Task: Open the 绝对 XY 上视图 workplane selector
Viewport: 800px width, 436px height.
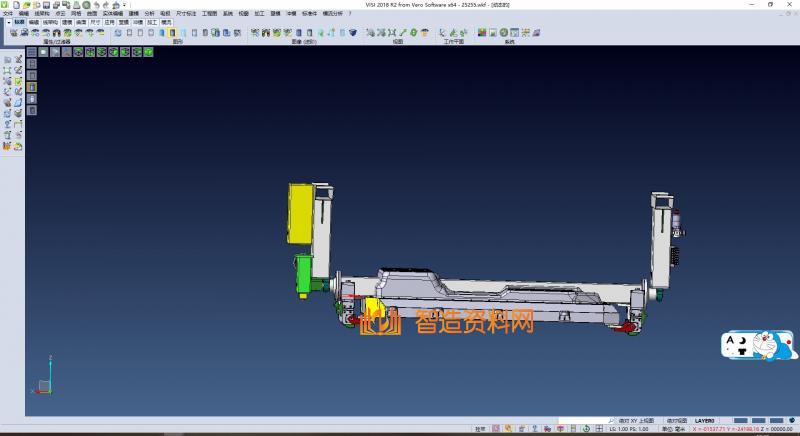Action: pyautogui.click(x=636, y=420)
